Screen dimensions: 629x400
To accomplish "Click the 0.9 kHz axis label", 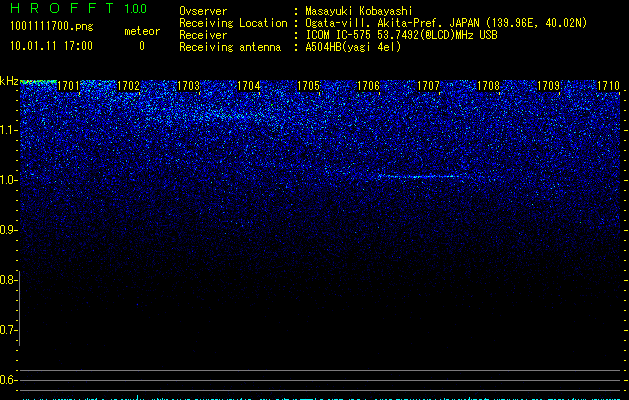I will point(7,230).
